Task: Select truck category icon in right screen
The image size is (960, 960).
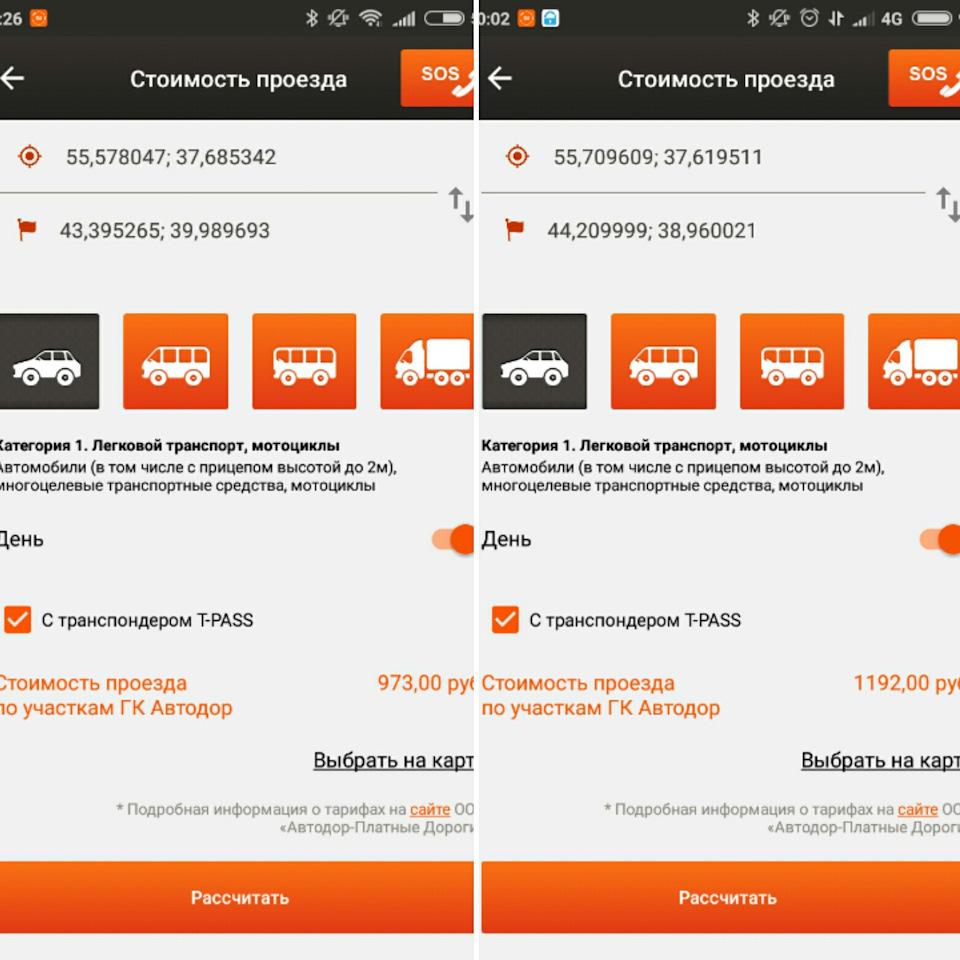Action: (x=914, y=361)
